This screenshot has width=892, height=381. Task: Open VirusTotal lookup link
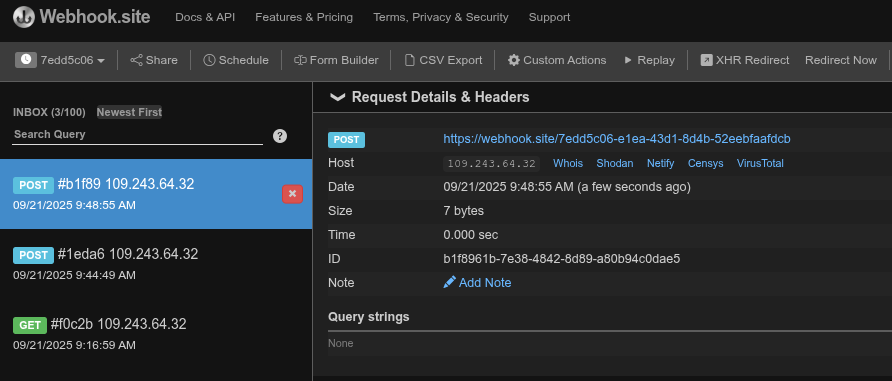(x=760, y=163)
